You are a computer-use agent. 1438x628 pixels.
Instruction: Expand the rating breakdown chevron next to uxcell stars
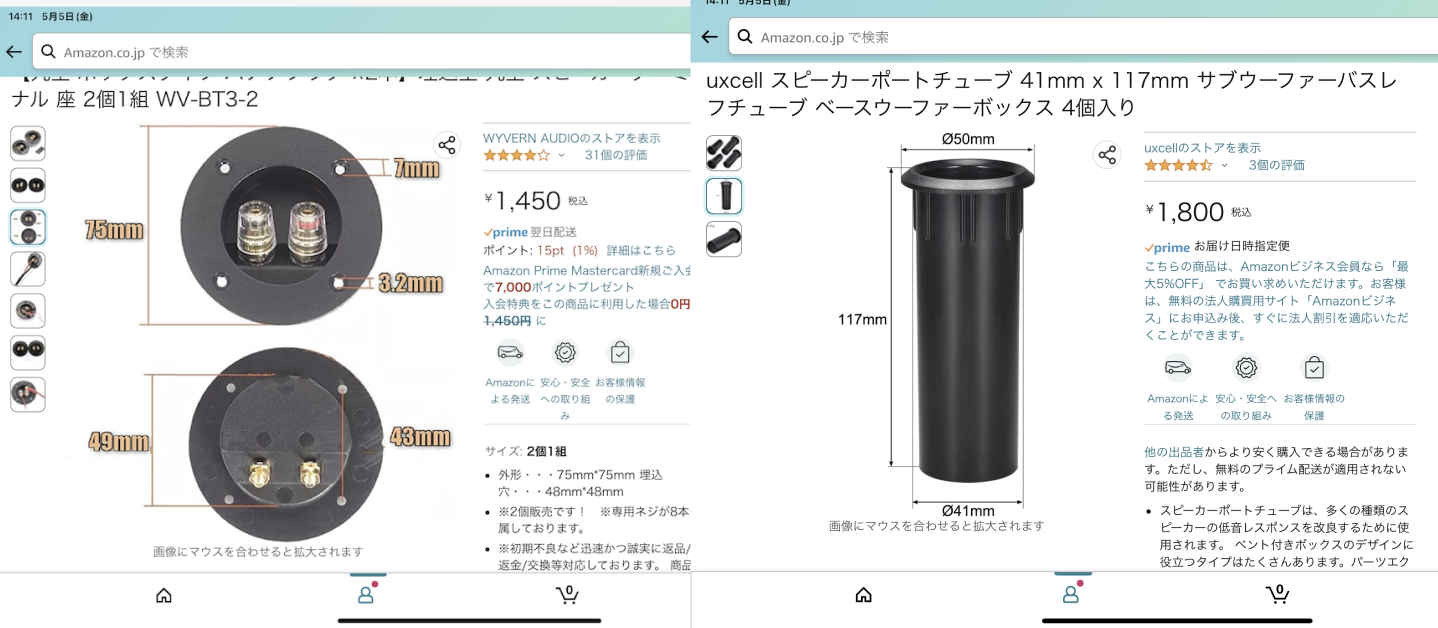(1224, 165)
